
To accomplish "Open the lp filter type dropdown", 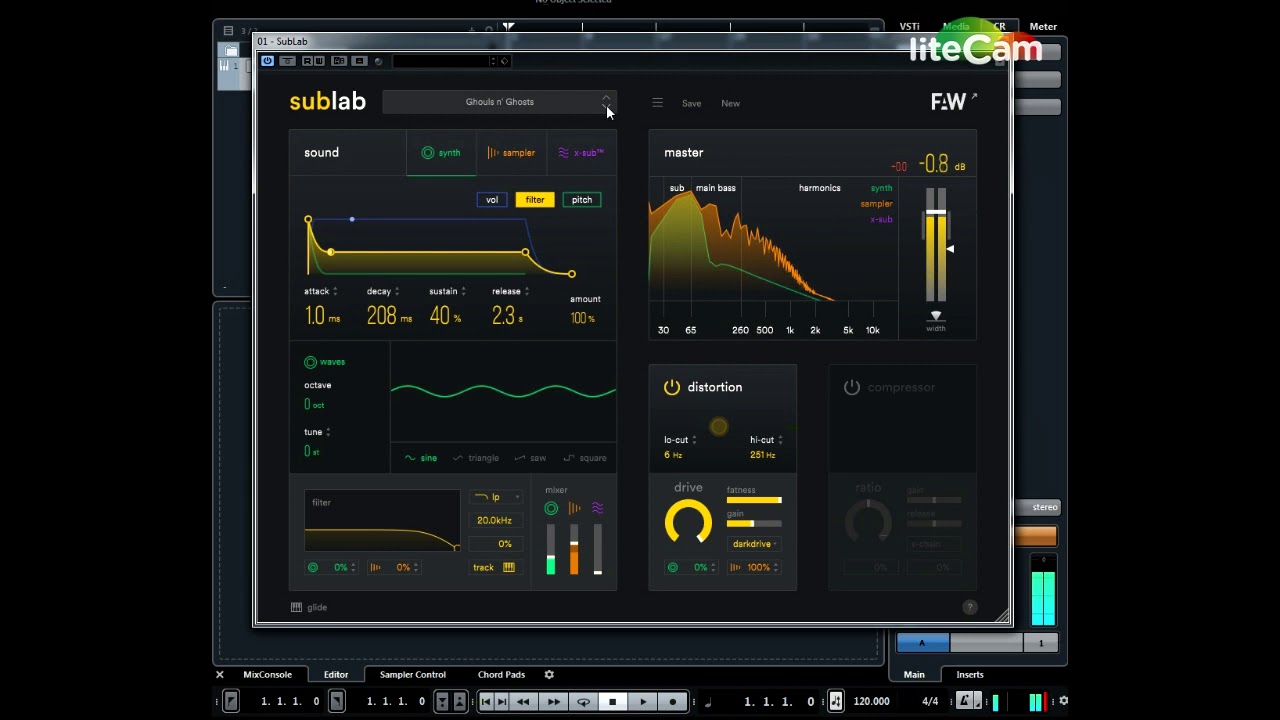I will coord(495,497).
